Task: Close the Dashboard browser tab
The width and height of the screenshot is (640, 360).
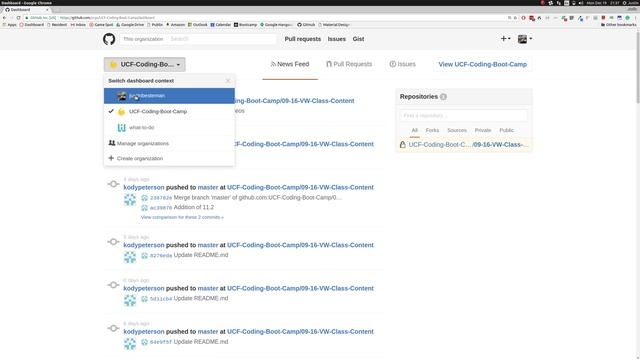Action: 47,9
